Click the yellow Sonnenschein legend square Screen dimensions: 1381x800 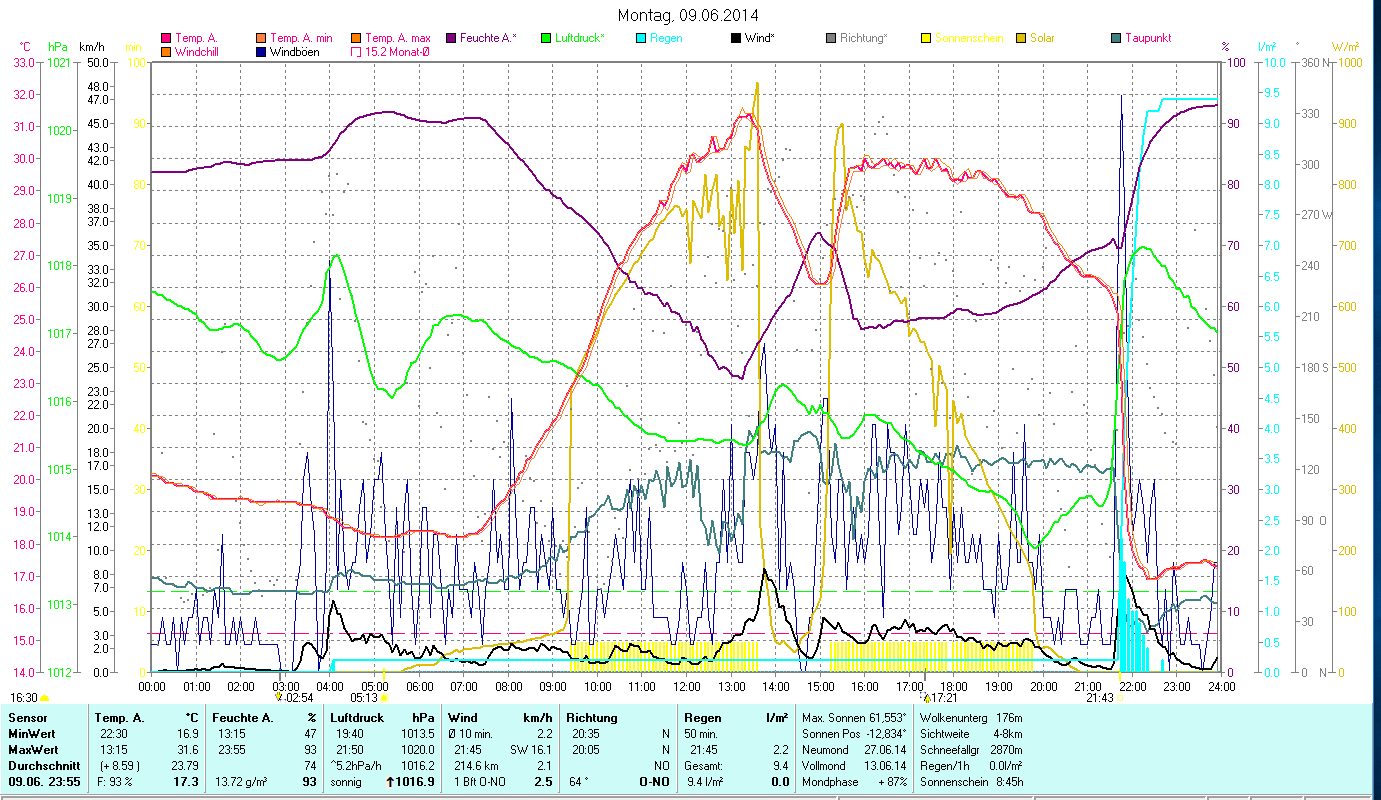point(927,38)
